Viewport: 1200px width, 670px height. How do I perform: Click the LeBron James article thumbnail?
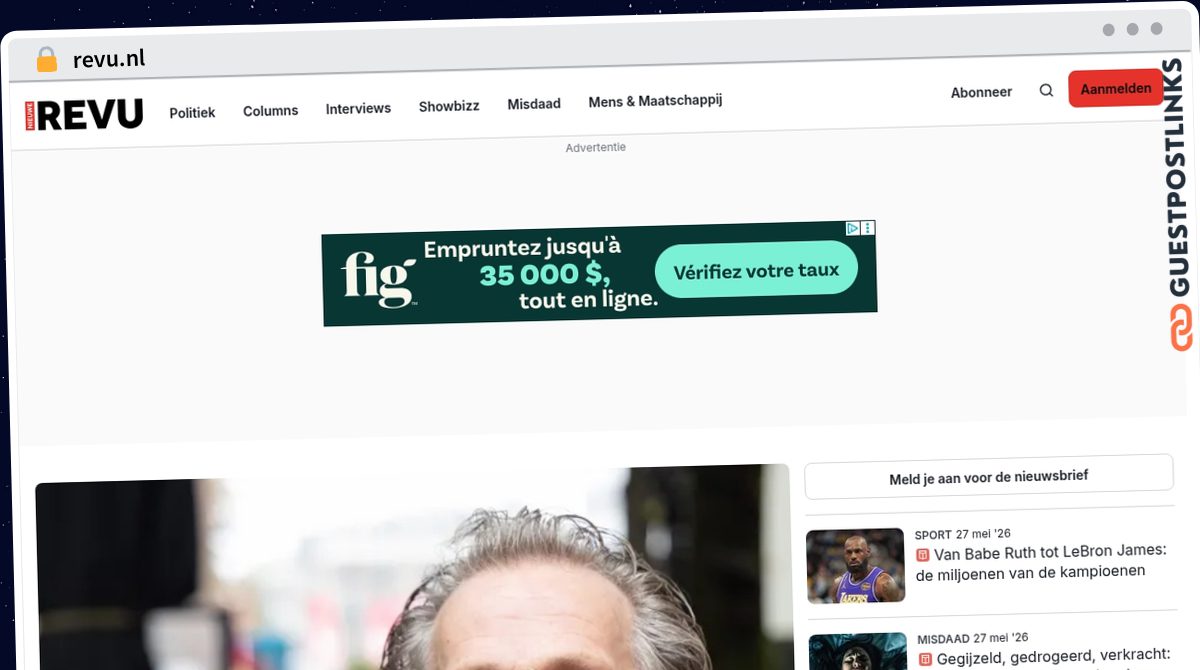pos(855,565)
